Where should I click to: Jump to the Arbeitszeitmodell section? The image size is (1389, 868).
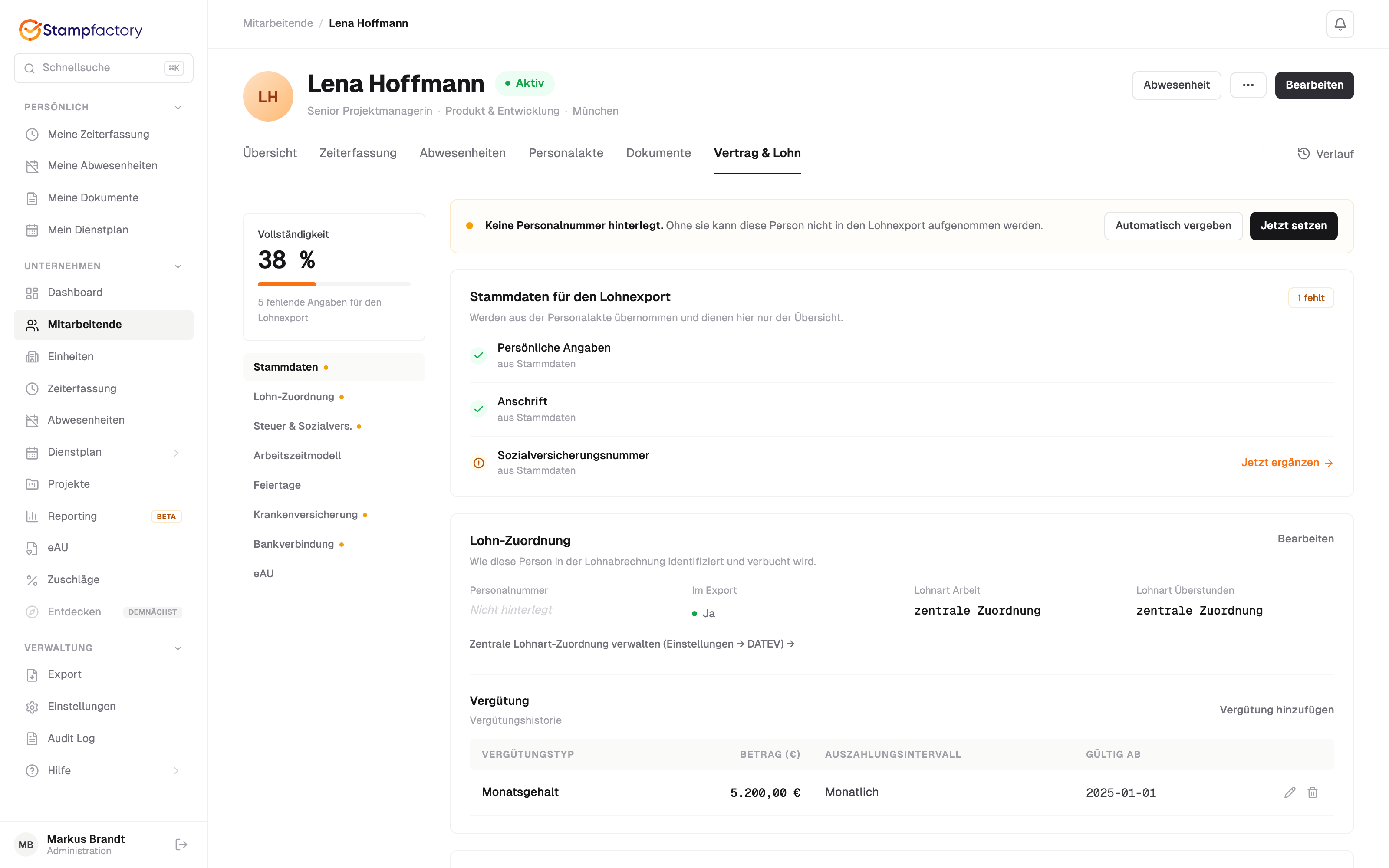334,456
